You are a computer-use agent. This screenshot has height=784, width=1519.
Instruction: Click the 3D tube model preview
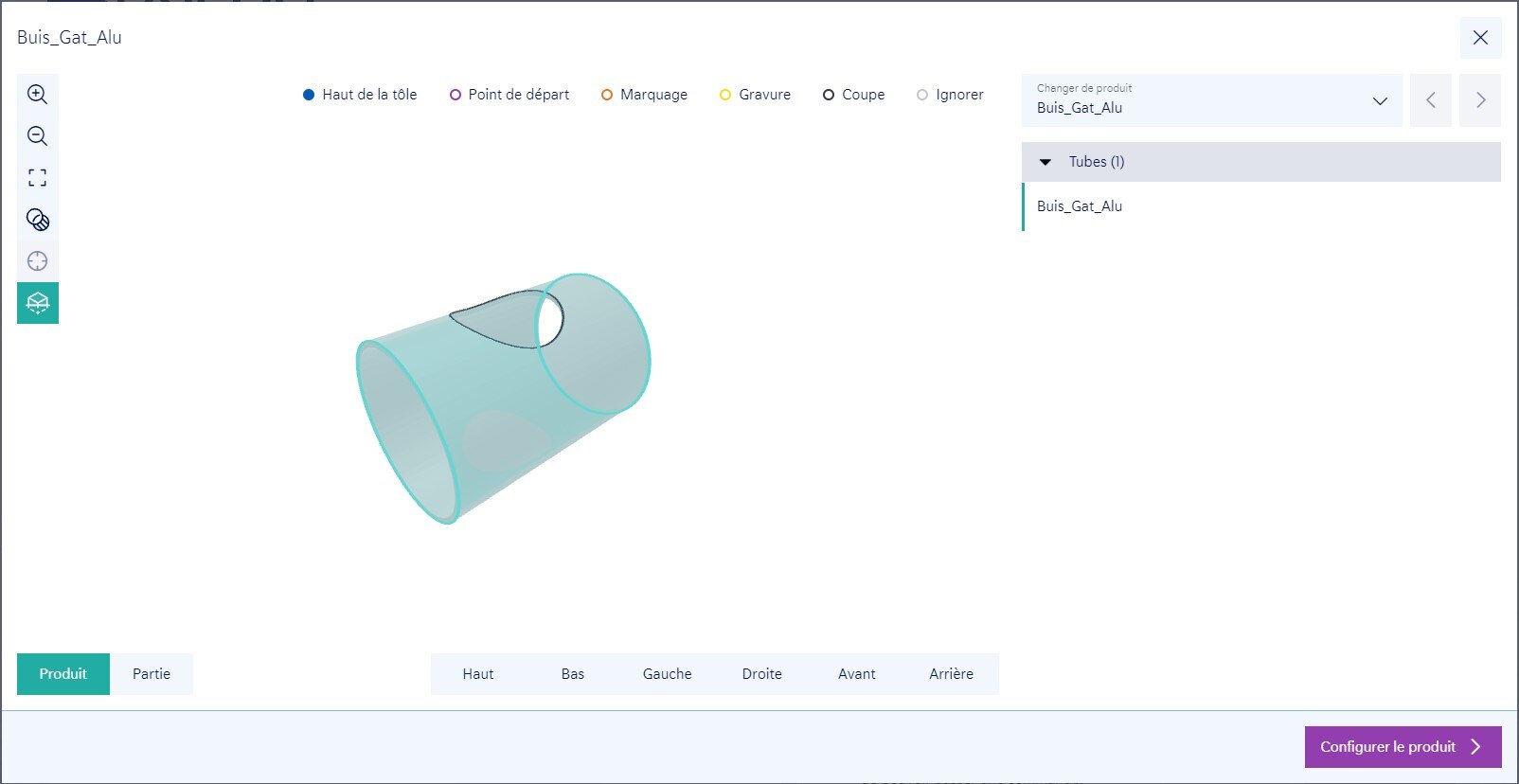tap(502, 398)
